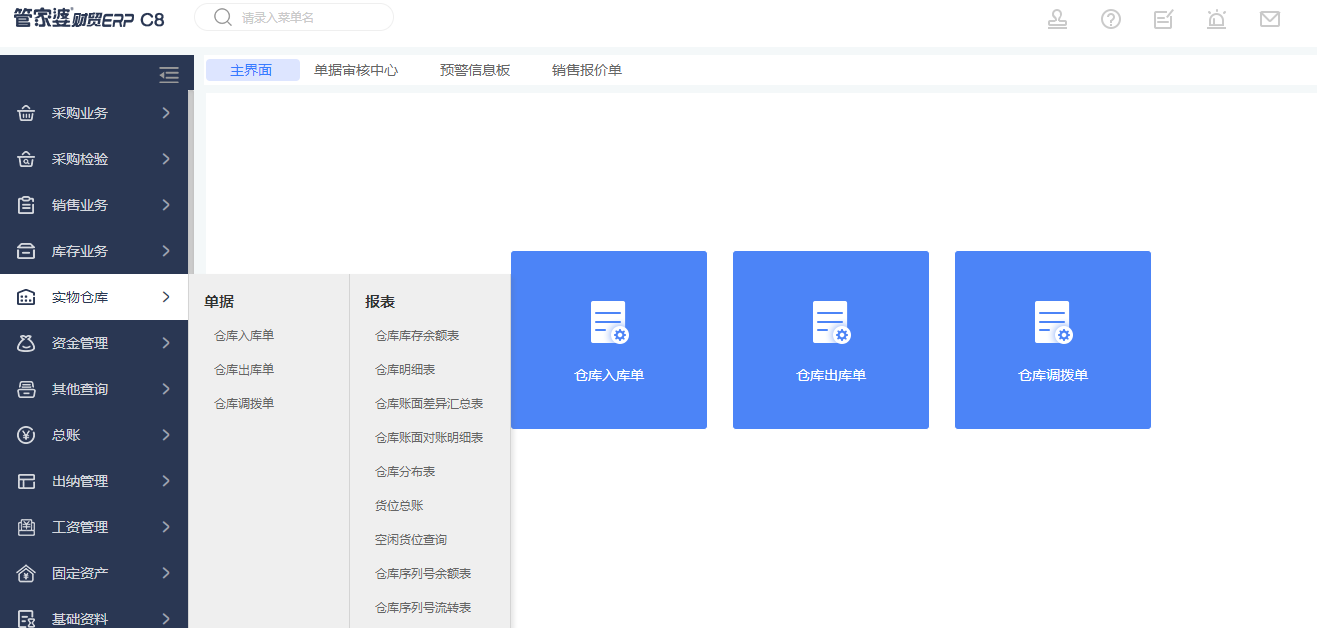Select 仓库出库单 in the 单据 submenu

pyautogui.click(x=244, y=370)
